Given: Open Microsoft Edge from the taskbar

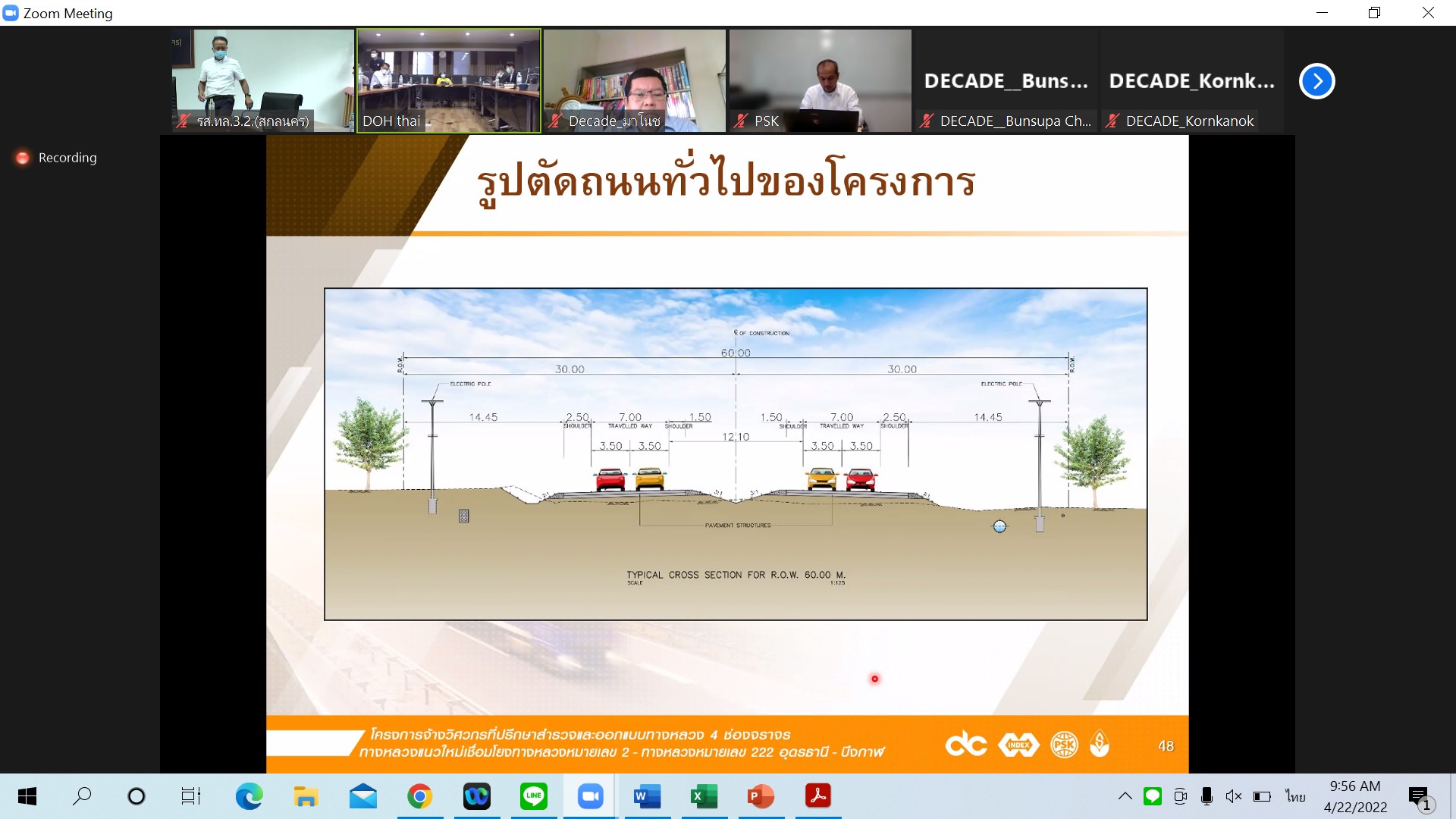Looking at the screenshot, I should (249, 796).
